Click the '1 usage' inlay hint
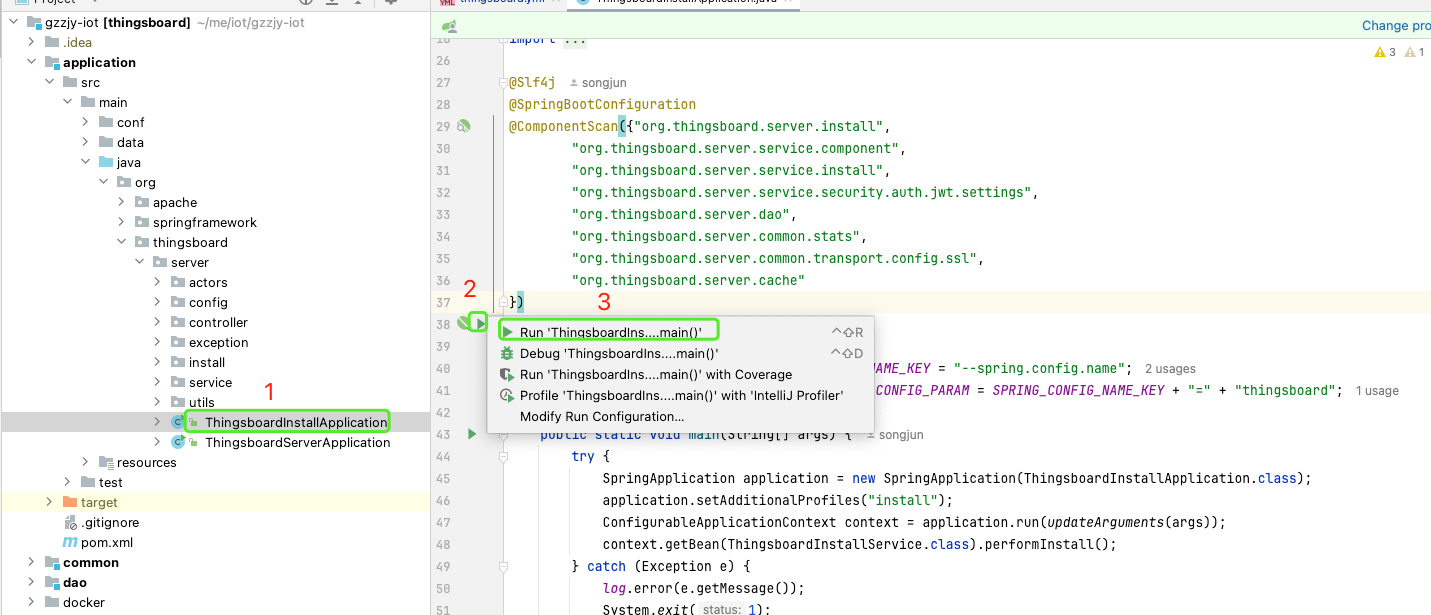The height and width of the screenshot is (615, 1431). click(x=1377, y=391)
